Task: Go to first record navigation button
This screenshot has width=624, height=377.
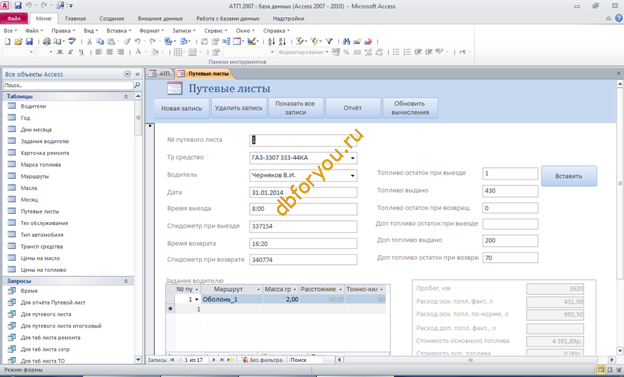Action: [172, 360]
